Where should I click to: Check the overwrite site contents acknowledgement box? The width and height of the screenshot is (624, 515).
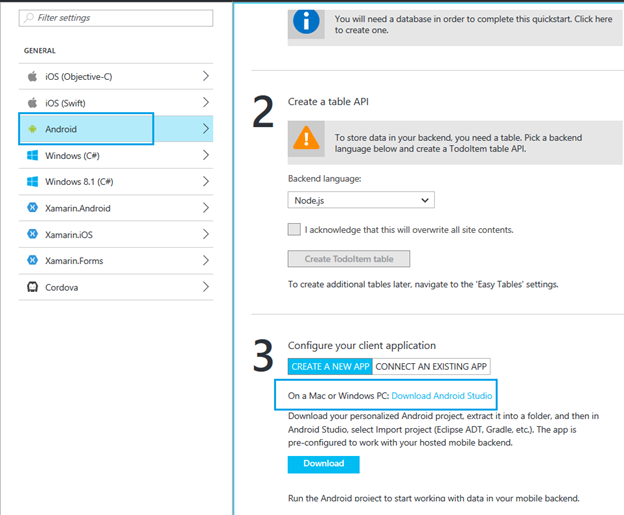pyautogui.click(x=294, y=229)
